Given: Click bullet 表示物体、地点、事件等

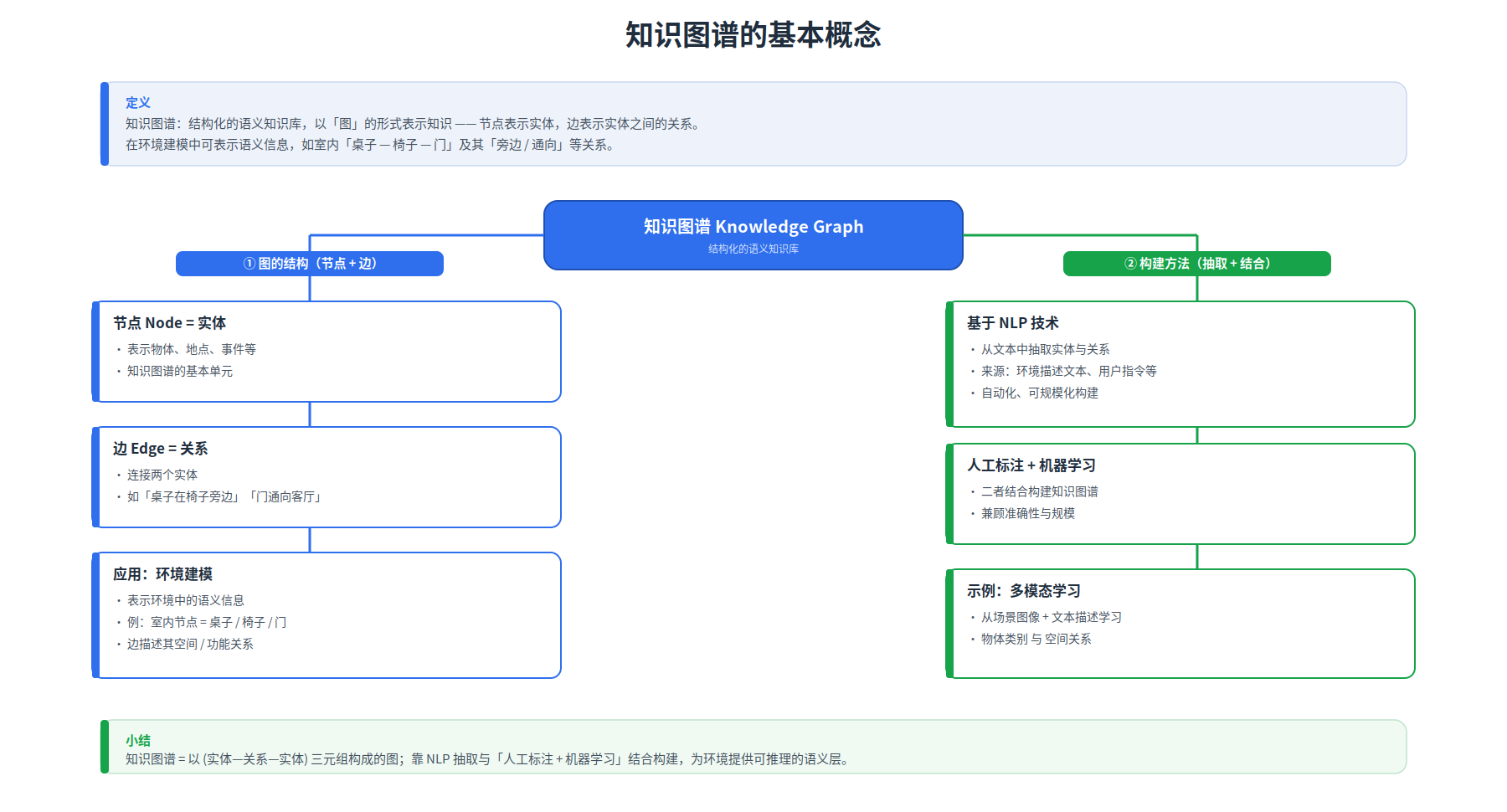Looking at the screenshot, I should pyautogui.click(x=192, y=349).
